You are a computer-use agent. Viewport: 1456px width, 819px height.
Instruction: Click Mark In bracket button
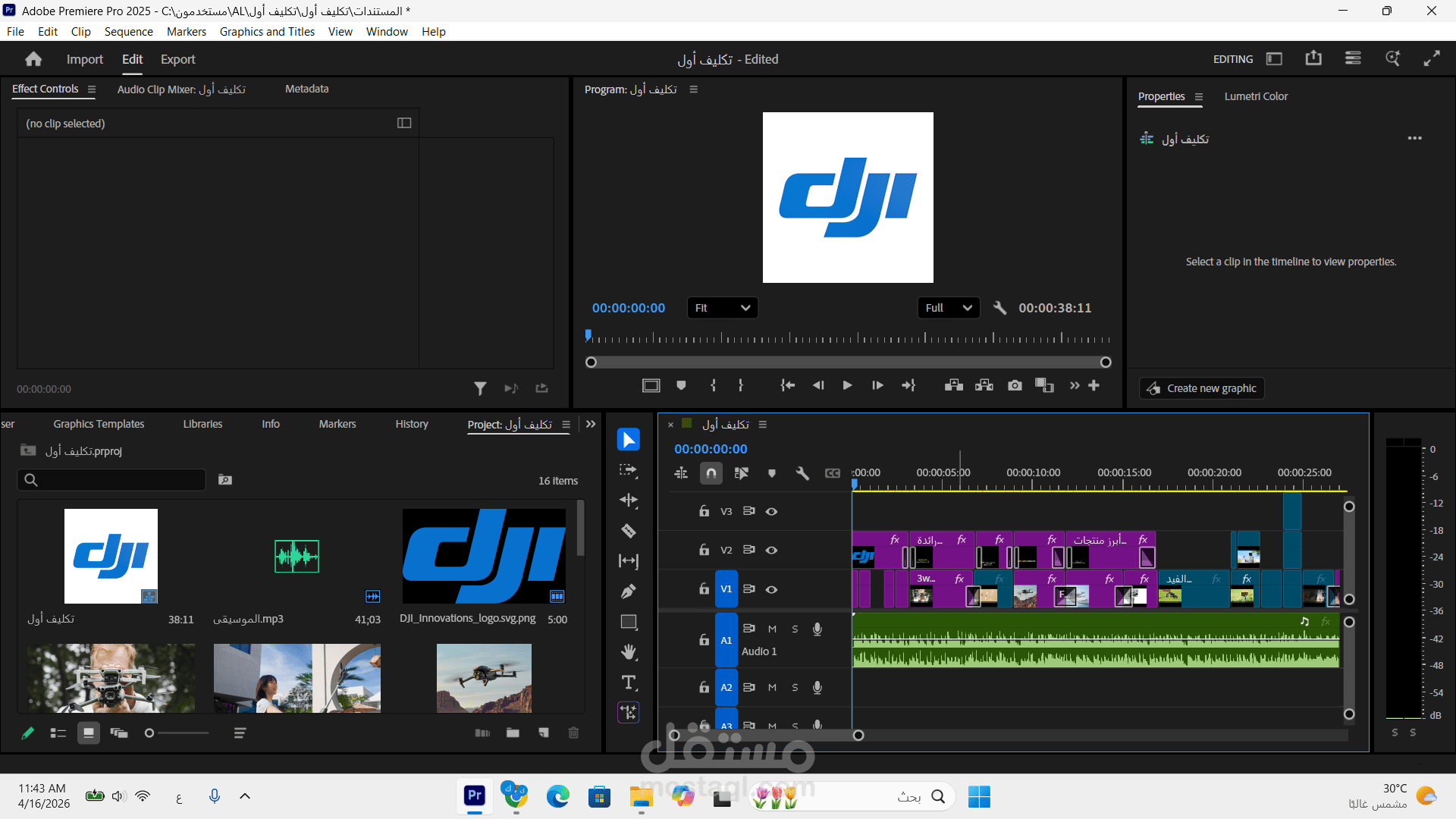[713, 386]
